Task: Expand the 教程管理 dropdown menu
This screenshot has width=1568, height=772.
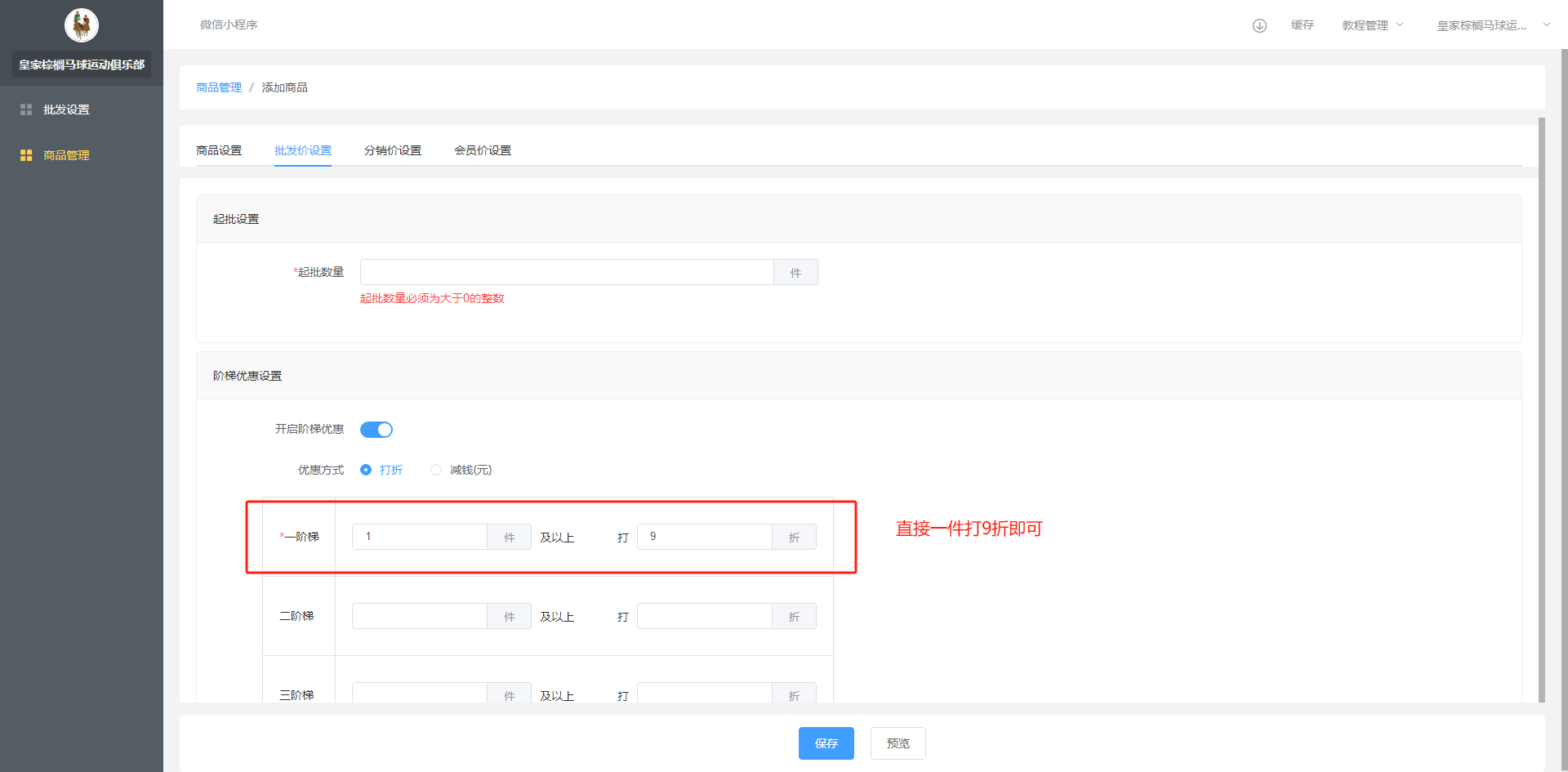Action: click(1372, 25)
